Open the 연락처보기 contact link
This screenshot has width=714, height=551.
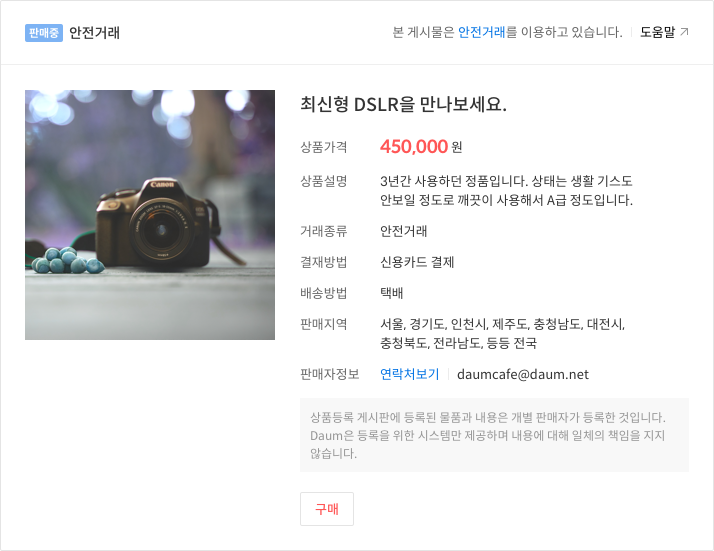point(409,374)
